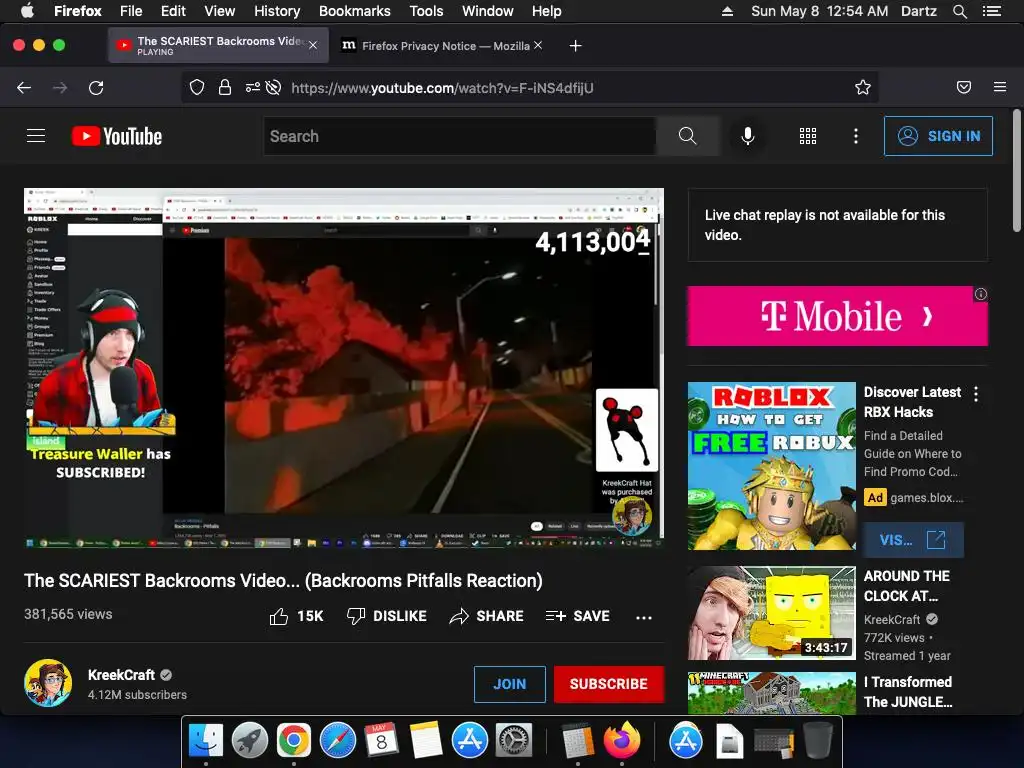Open KreekCraft channel avatar
This screenshot has width=1024, height=768.
pos(48,683)
